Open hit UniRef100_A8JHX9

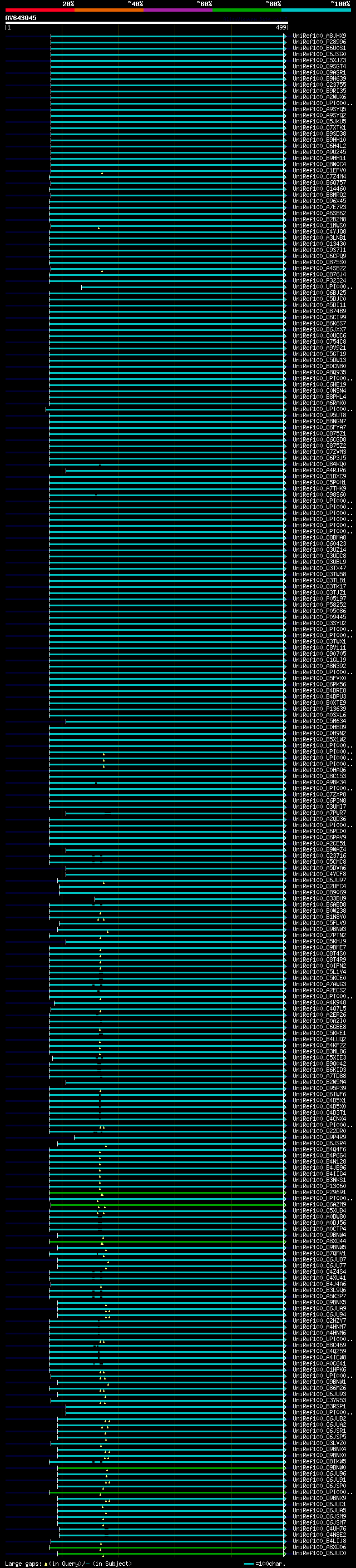click(319, 36)
